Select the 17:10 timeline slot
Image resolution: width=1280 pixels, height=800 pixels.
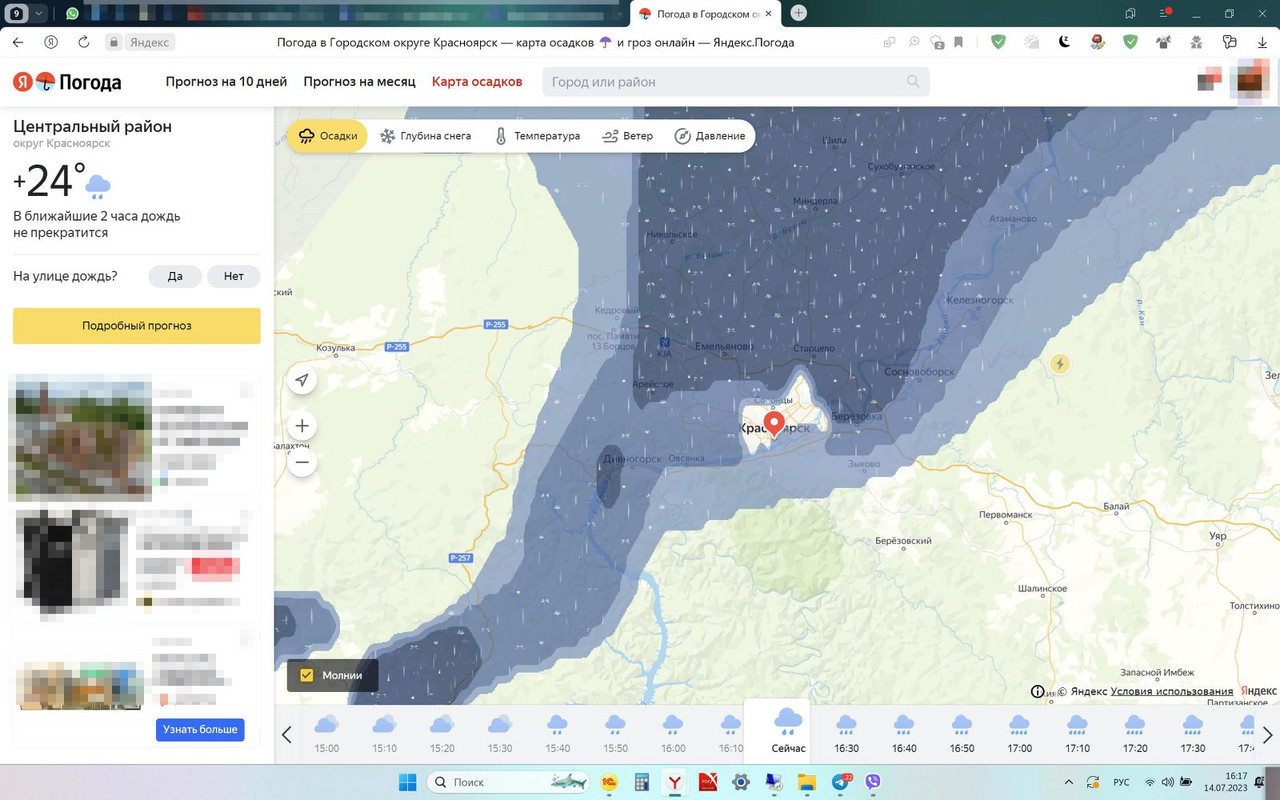pos(1077,734)
